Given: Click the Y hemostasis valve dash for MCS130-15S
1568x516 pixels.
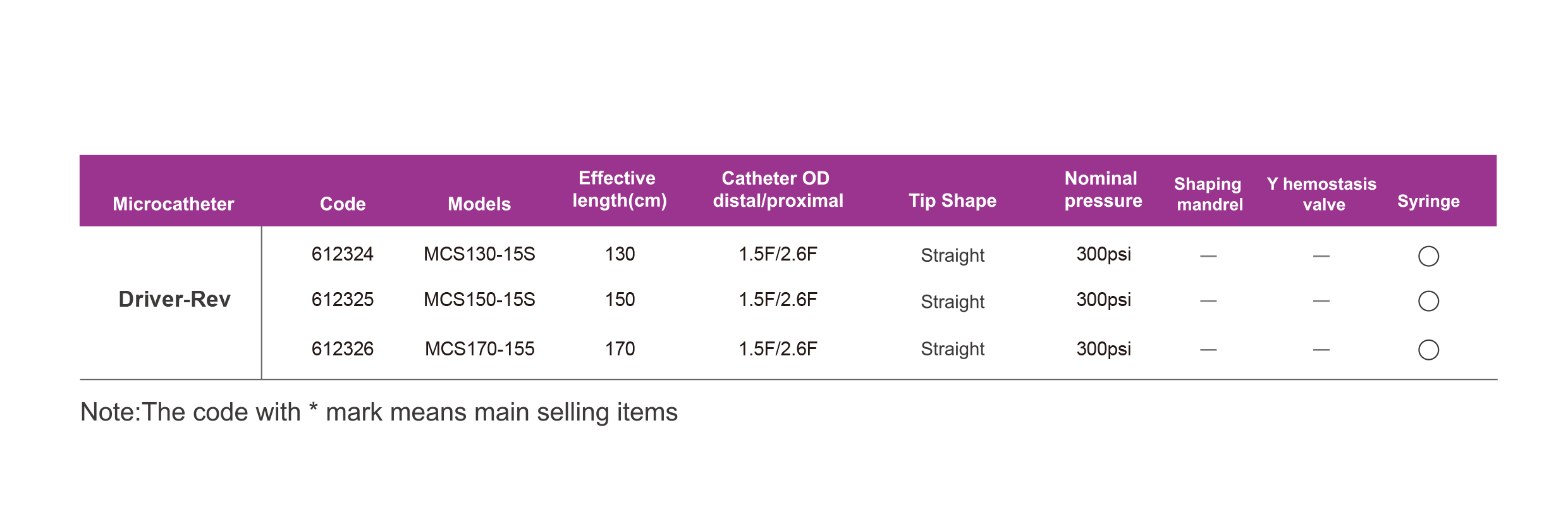Looking at the screenshot, I should coord(1321,256).
